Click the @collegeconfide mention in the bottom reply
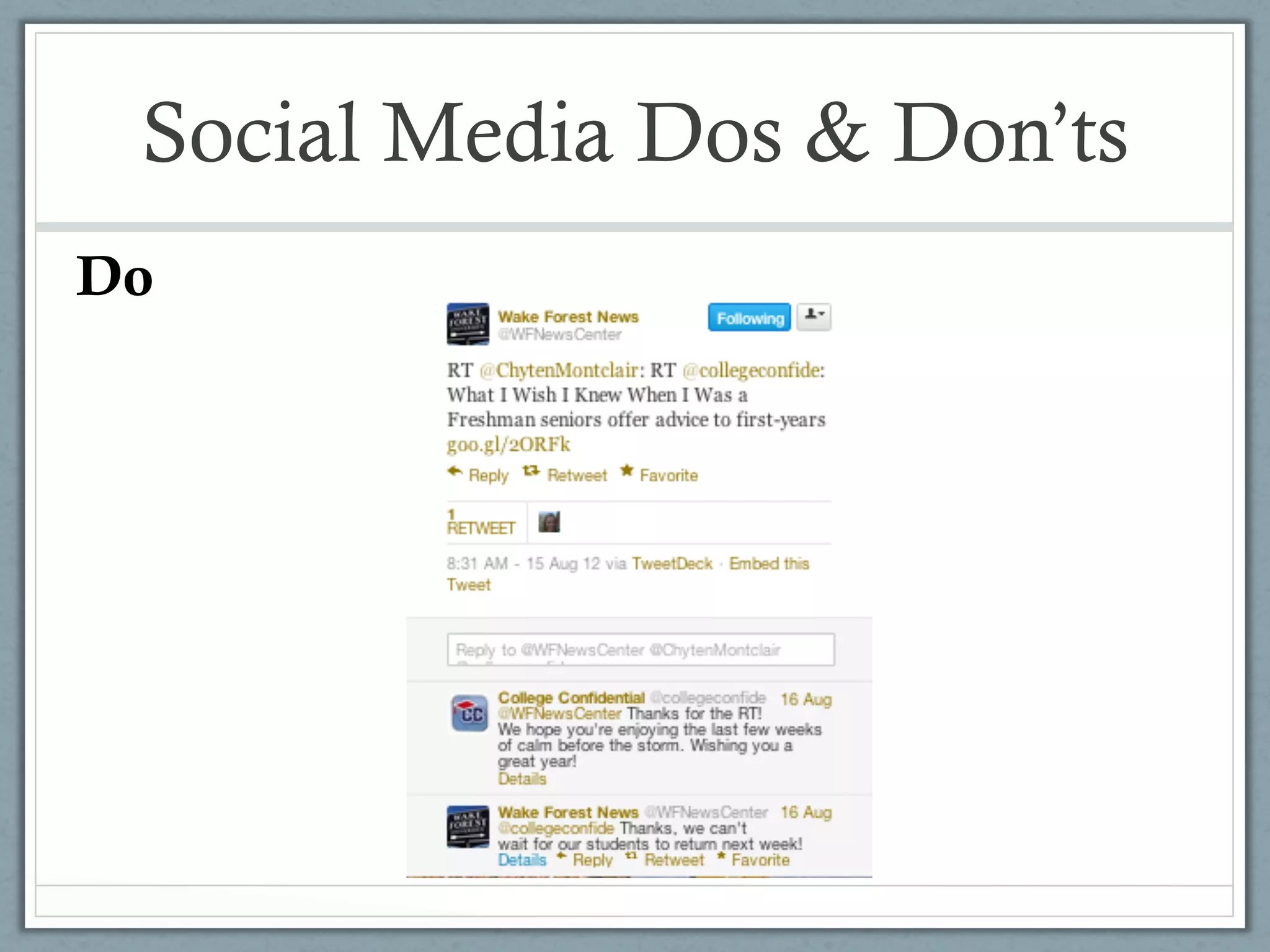The width and height of the screenshot is (1270, 952). (556, 828)
